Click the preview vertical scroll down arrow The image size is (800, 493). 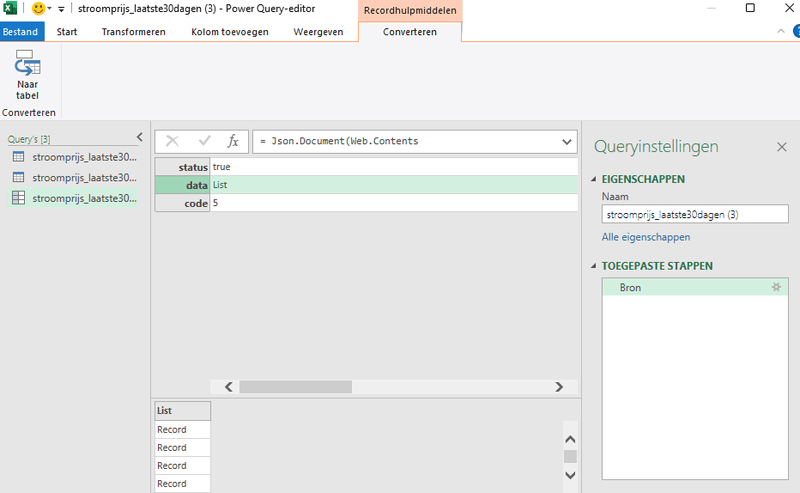click(x=570, y=475)
